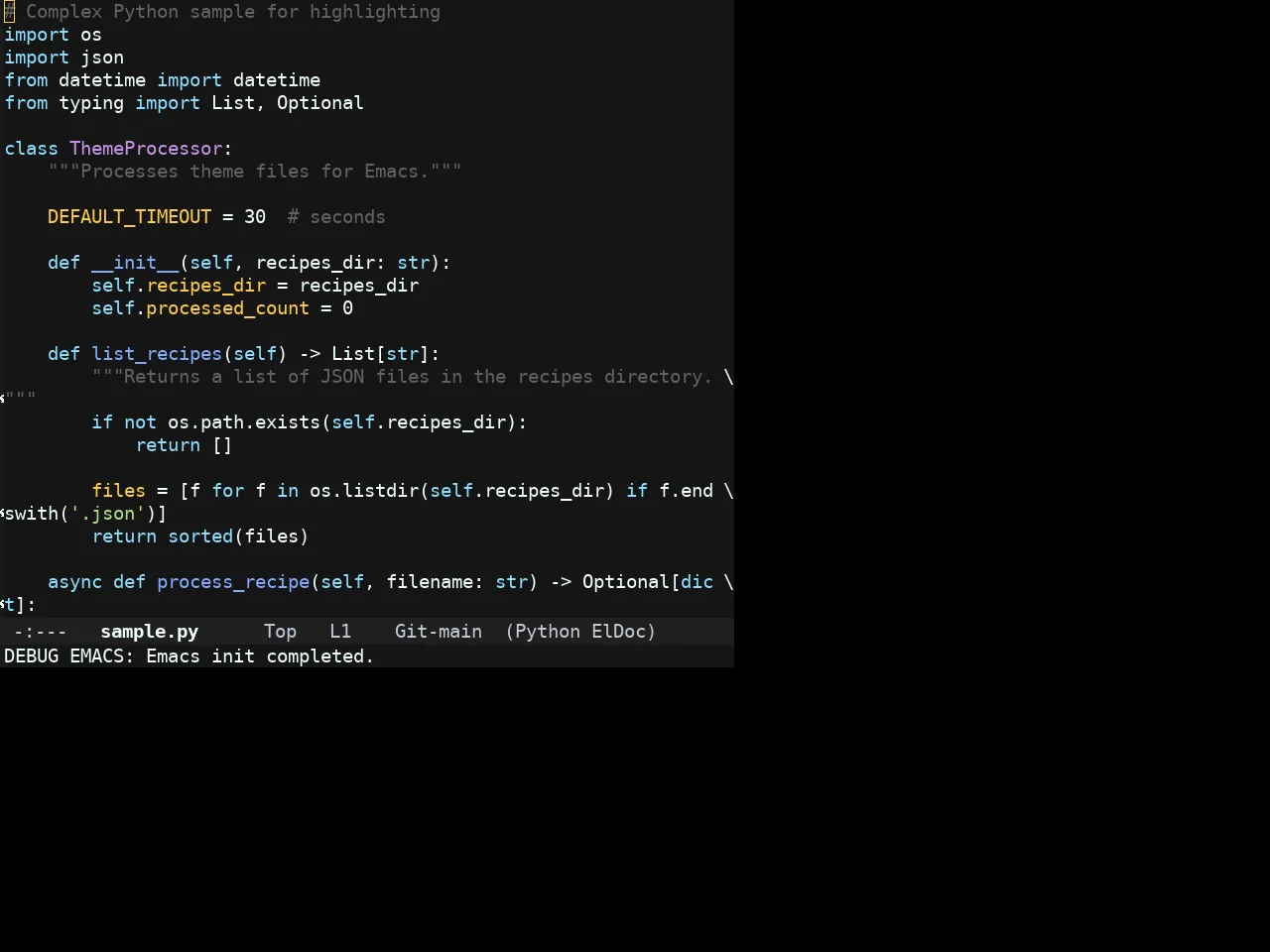
Task: Click the Top position indicator in mode line
Action: point(280,632)
